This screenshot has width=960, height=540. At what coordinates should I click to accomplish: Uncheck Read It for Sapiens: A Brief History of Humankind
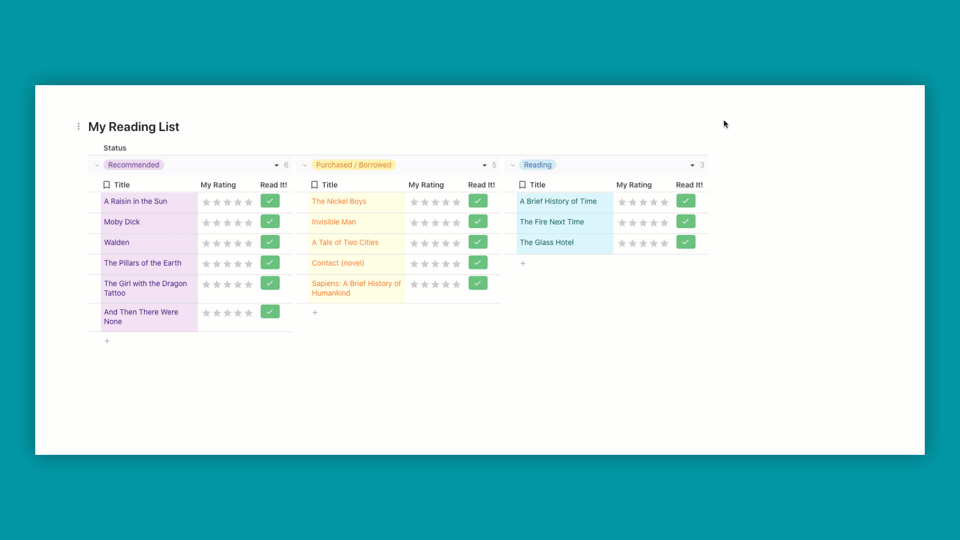(478, 283)
